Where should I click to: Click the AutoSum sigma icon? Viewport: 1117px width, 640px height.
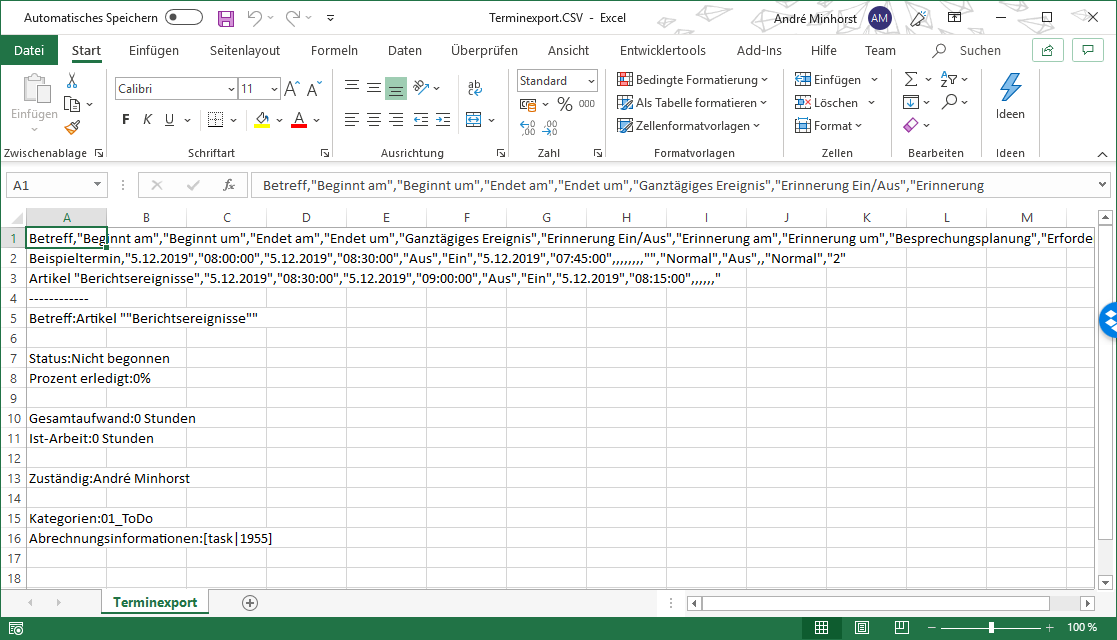click(910, 80)
